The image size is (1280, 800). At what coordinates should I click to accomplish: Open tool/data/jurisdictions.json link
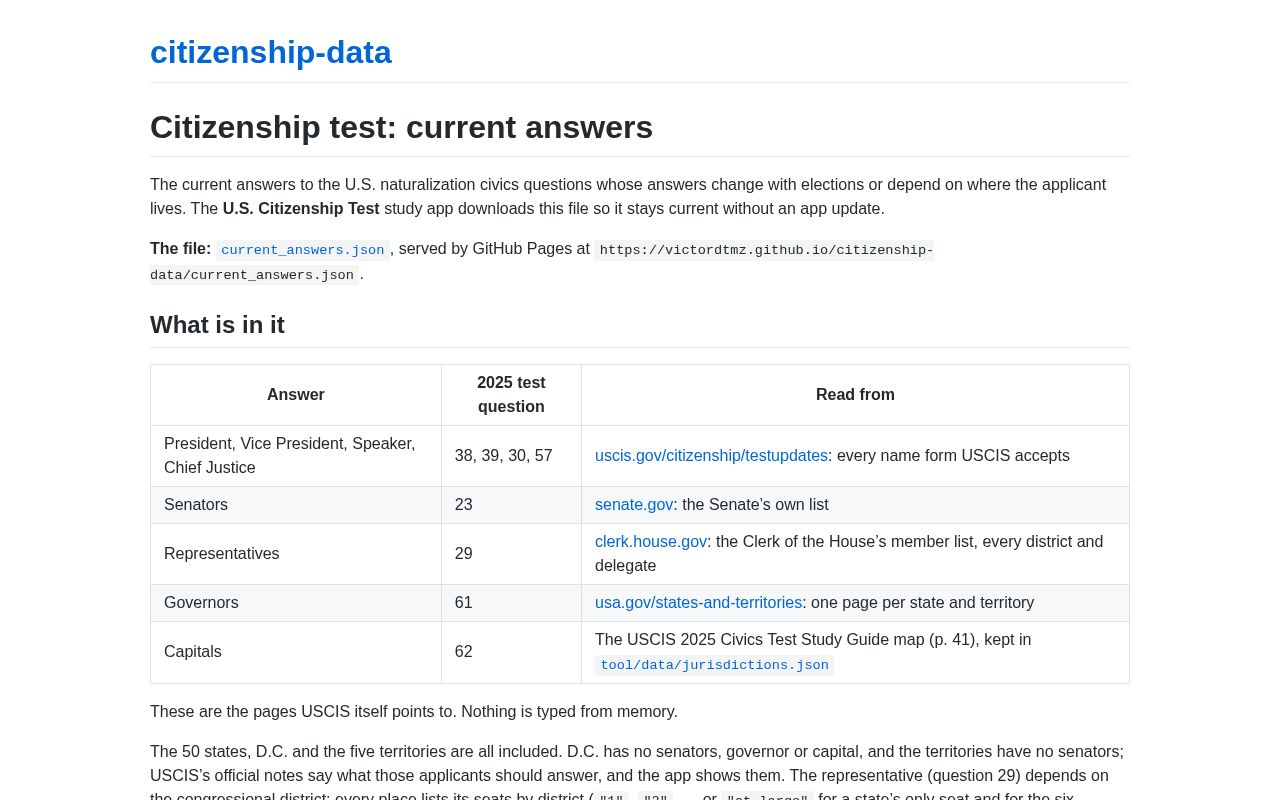point(714,665)
